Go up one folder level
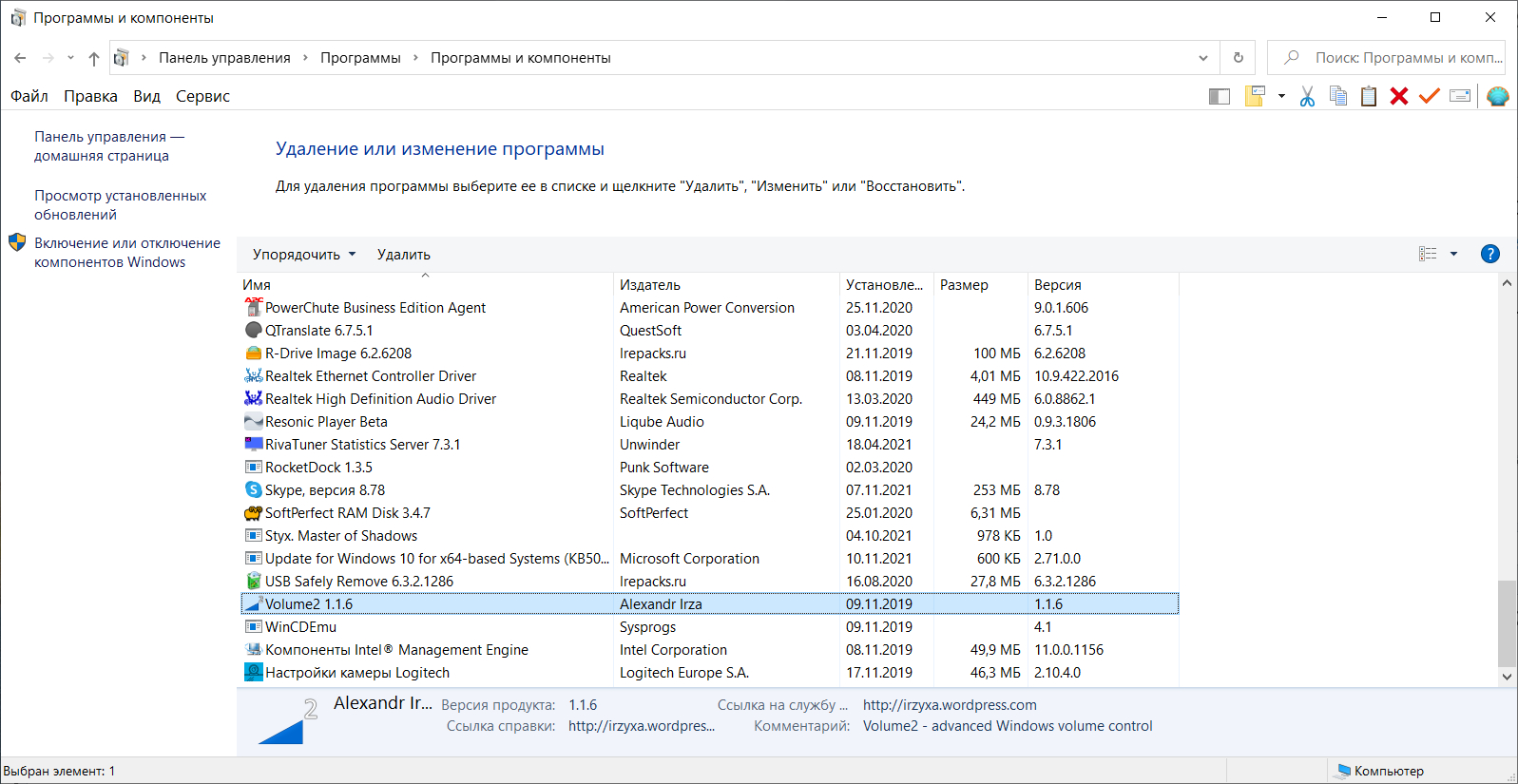The width and height of the screenshot is (1518, 784). coord(94,58)
